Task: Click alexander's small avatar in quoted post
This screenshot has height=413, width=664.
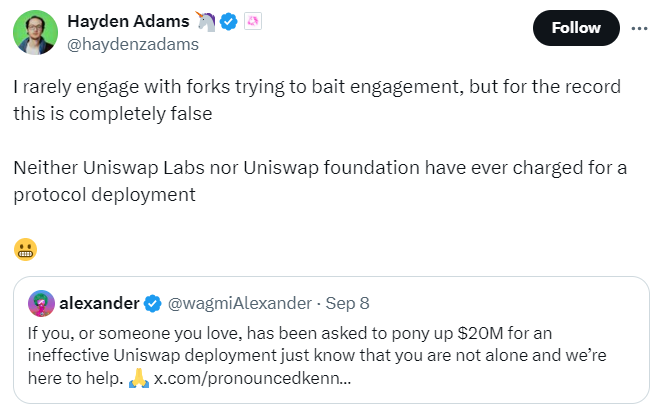Action: point(41,301)
